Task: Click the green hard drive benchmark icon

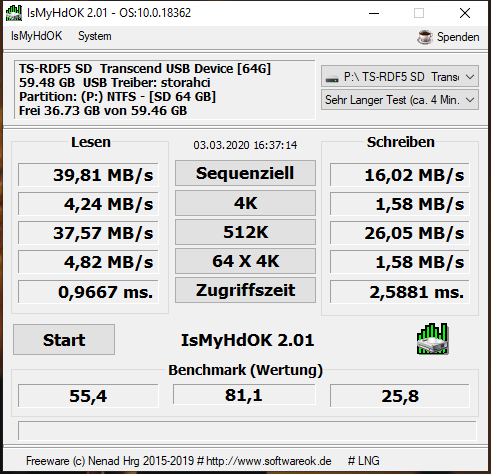Action: (x=433, y=339)
